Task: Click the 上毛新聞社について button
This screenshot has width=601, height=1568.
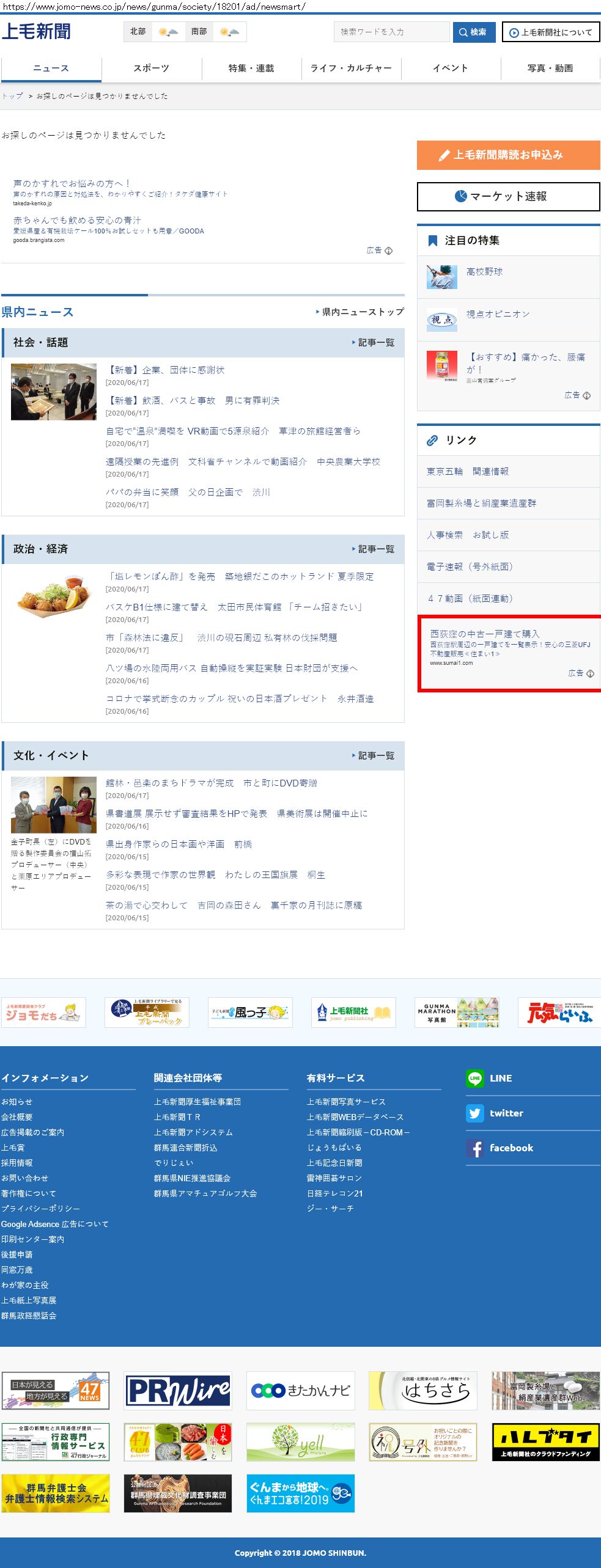Action: click(550, 32)
